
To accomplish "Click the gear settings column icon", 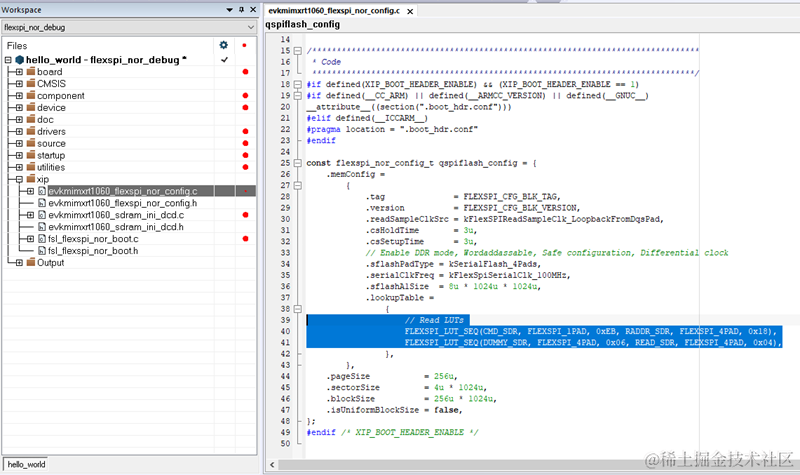I will point(223,45).
